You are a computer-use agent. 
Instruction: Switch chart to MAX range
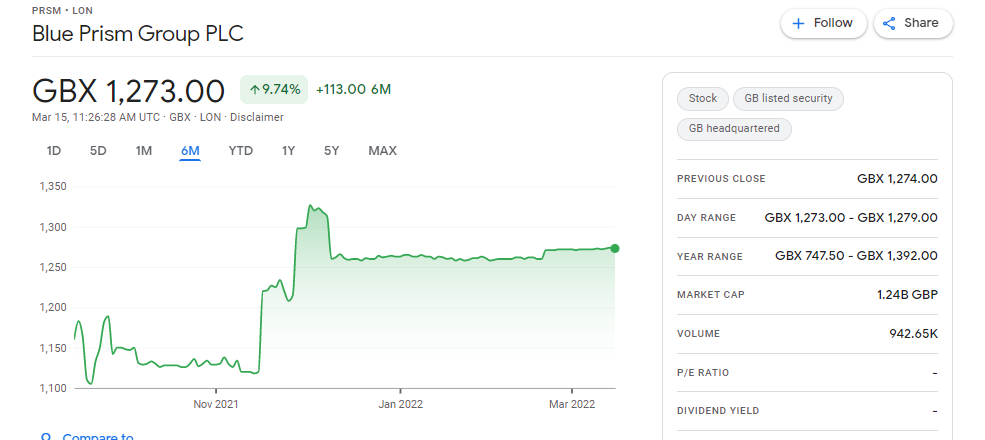(x=383, y=151)
